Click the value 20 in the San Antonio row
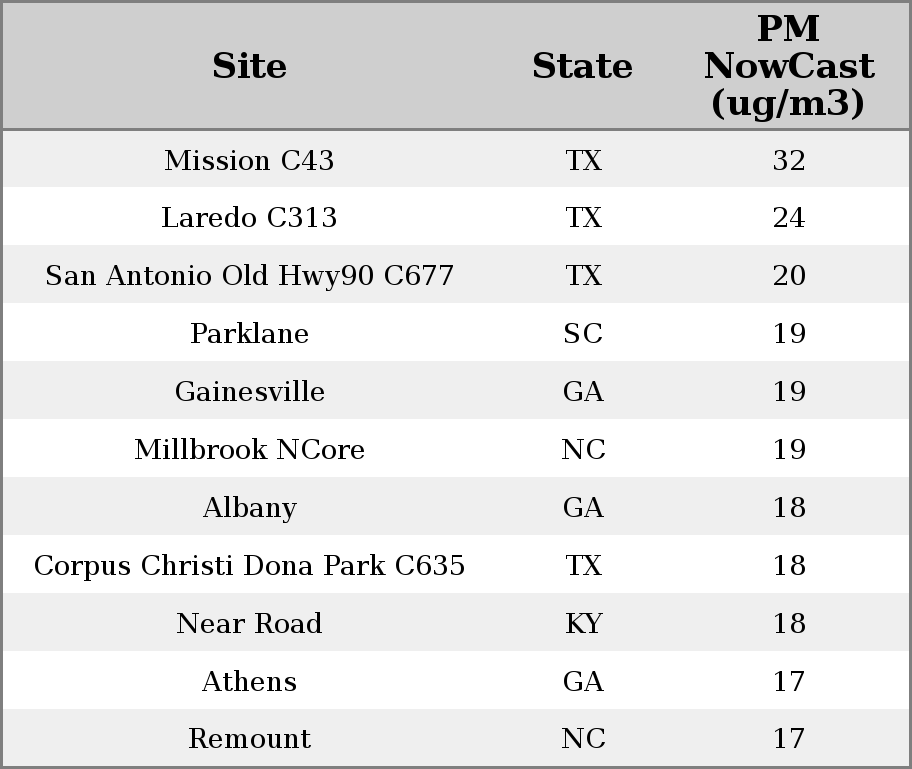Screen dimensions: 912x769 pyautogui.click(x=789, y=275)
